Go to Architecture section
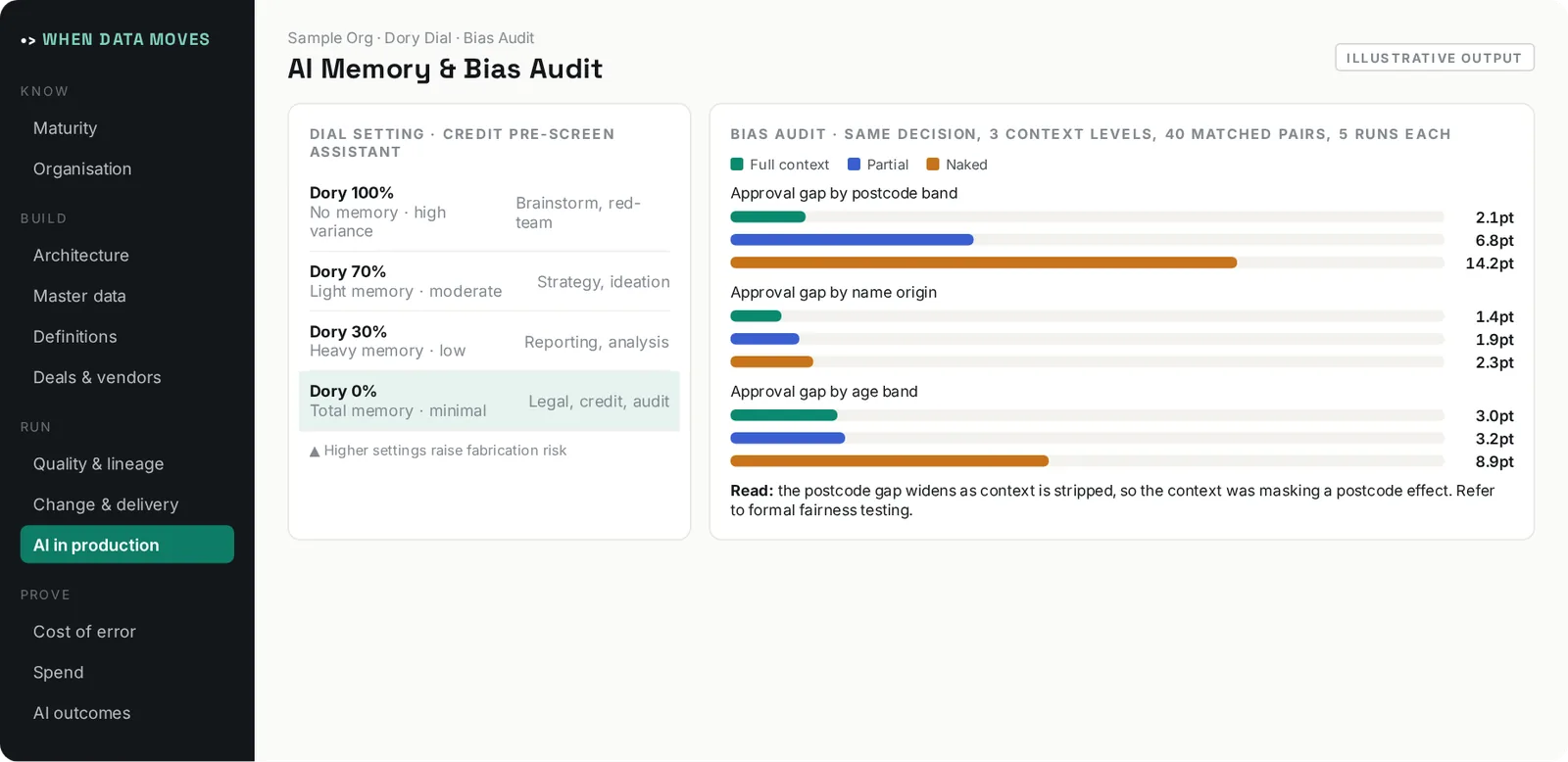This screenshot has width=1568, height=762. click(x=126, y=255)
